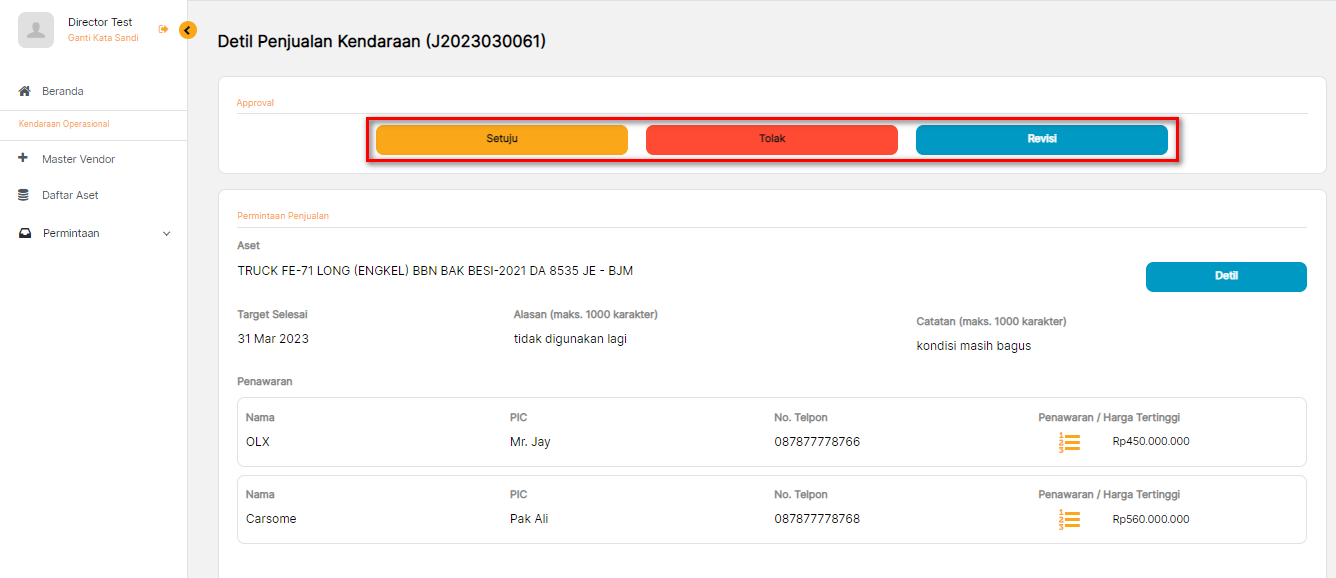
Task: Reject the request with the Tolak button
Action: pos(772,139)
